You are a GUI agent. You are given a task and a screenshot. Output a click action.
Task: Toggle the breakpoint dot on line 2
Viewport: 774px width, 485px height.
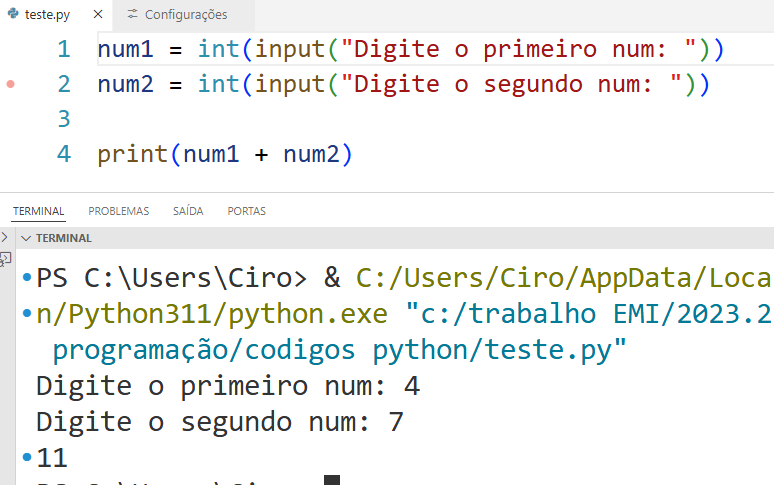pyautogui.click(x=11, y=84)
